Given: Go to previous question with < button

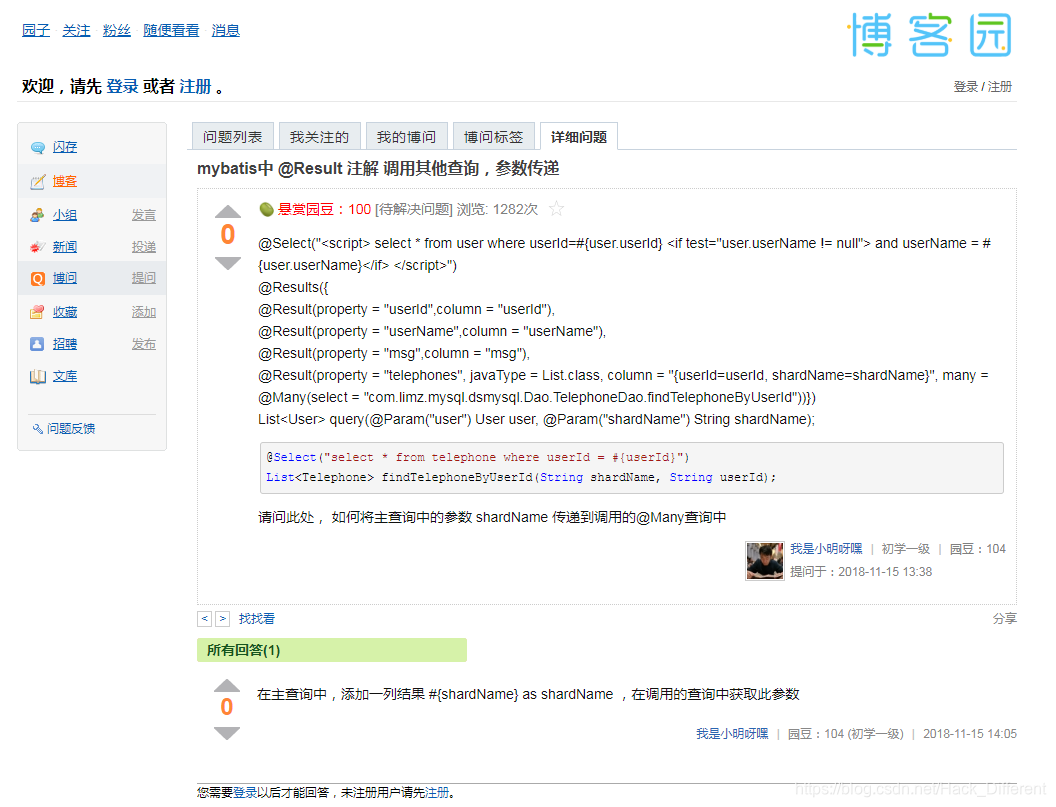Looking at the screenshot, I should click(205, 618).
